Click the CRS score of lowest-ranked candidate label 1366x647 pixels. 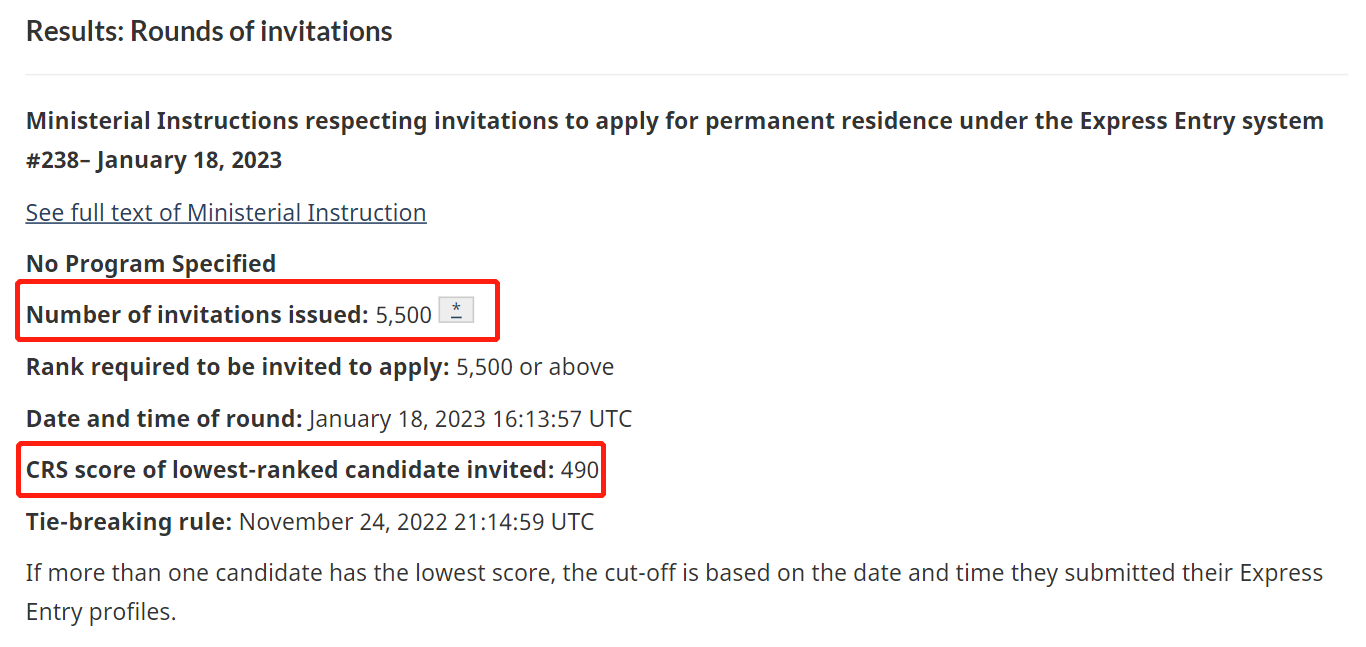[290, 469]
